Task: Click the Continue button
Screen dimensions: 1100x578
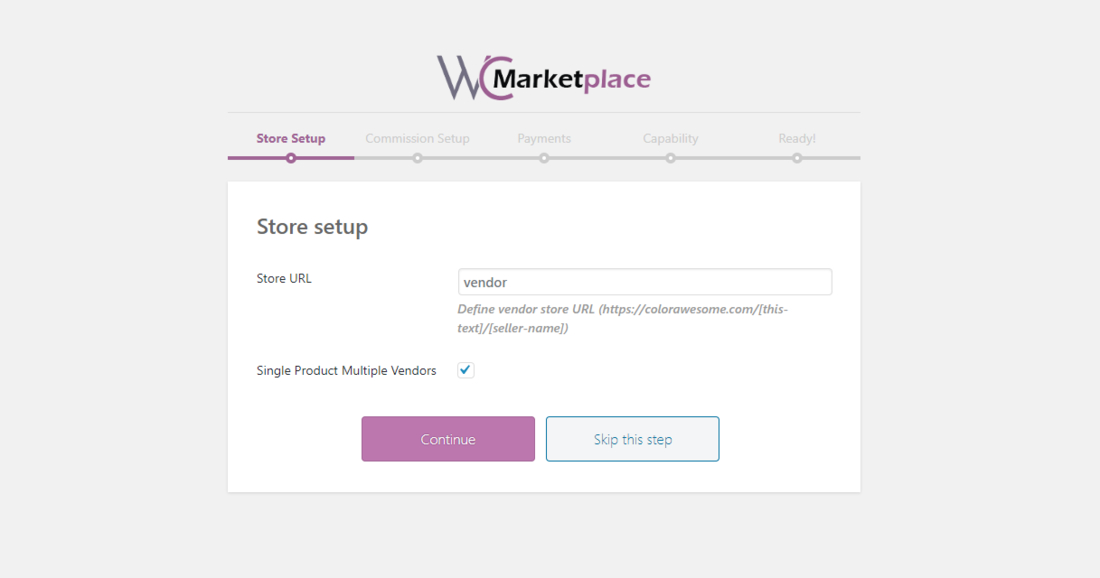Action: click(448, 439)
